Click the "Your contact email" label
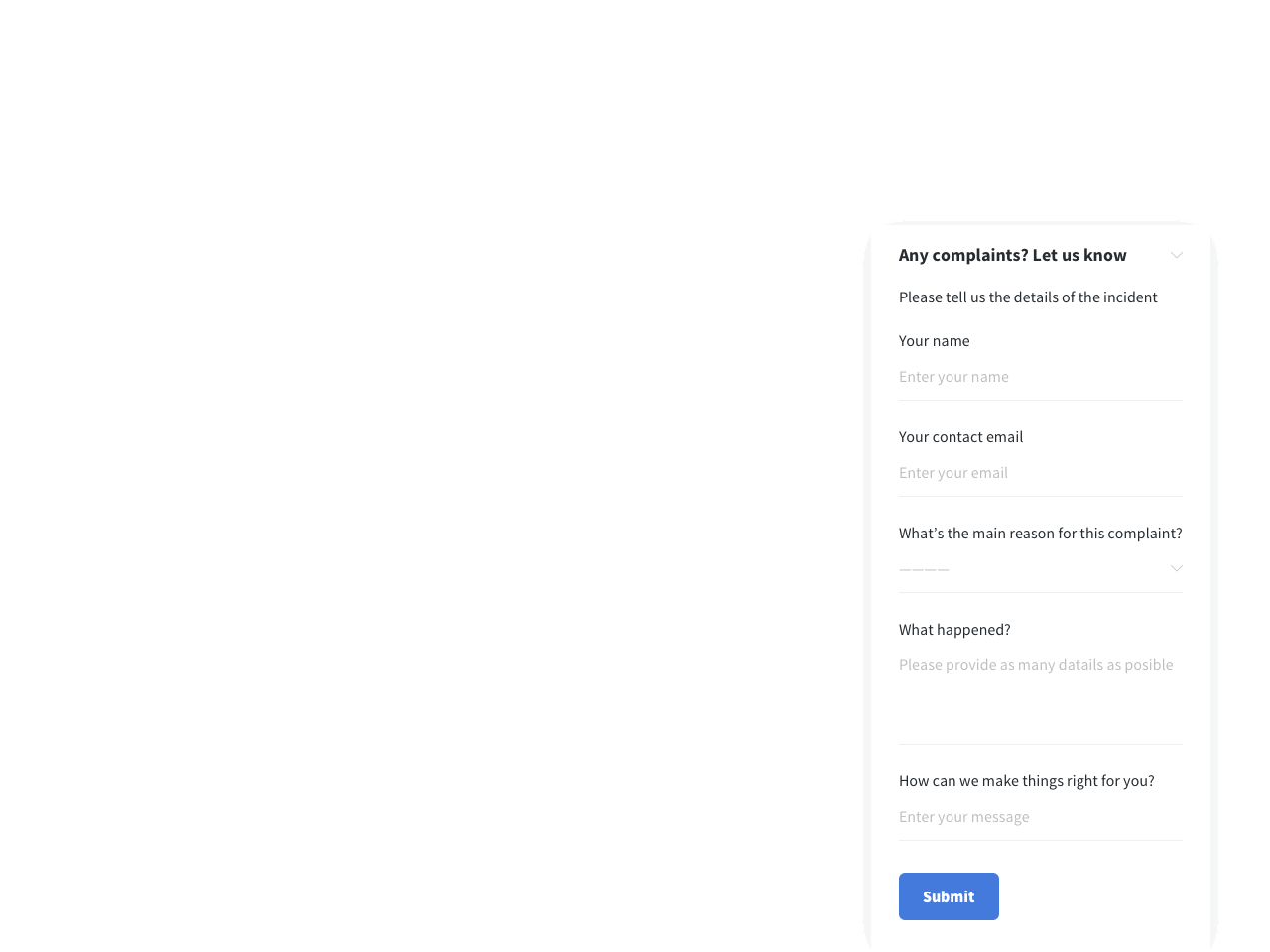The height and width of the screenshot is (952, 1270). tap(960, 436)
